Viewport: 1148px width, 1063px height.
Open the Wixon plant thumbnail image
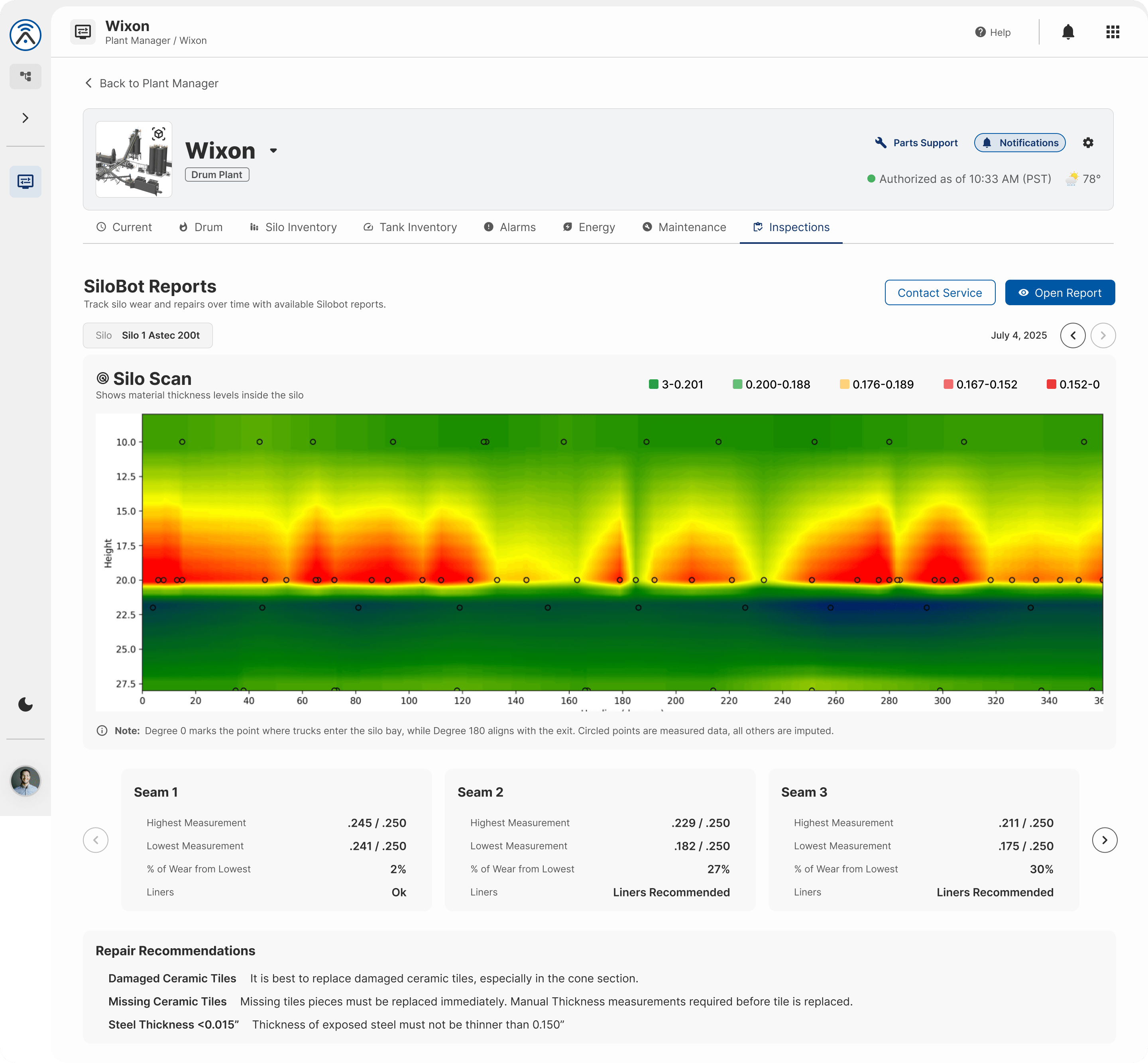point(134,159)
